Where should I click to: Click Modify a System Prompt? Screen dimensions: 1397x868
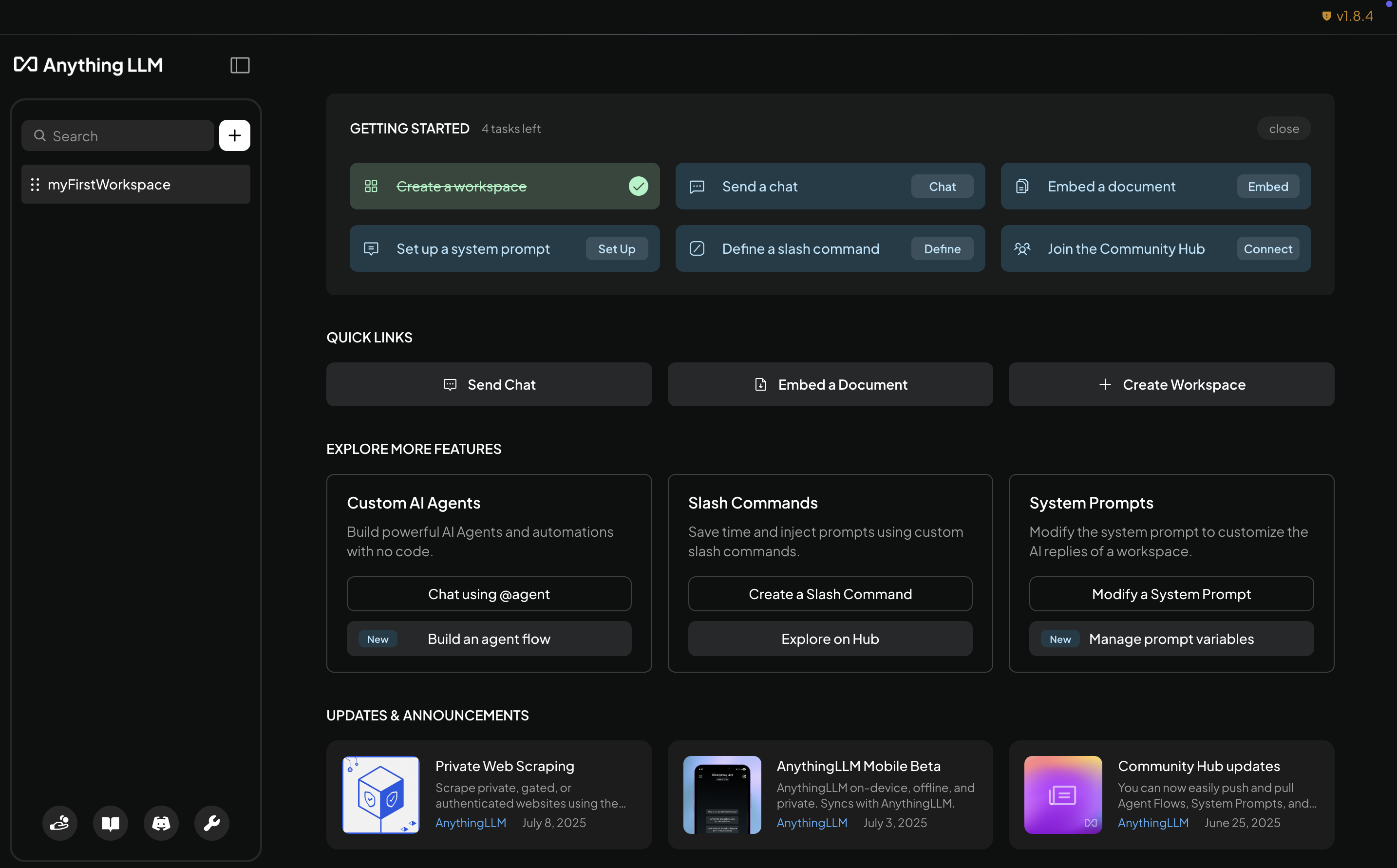tap(1171, 594)
